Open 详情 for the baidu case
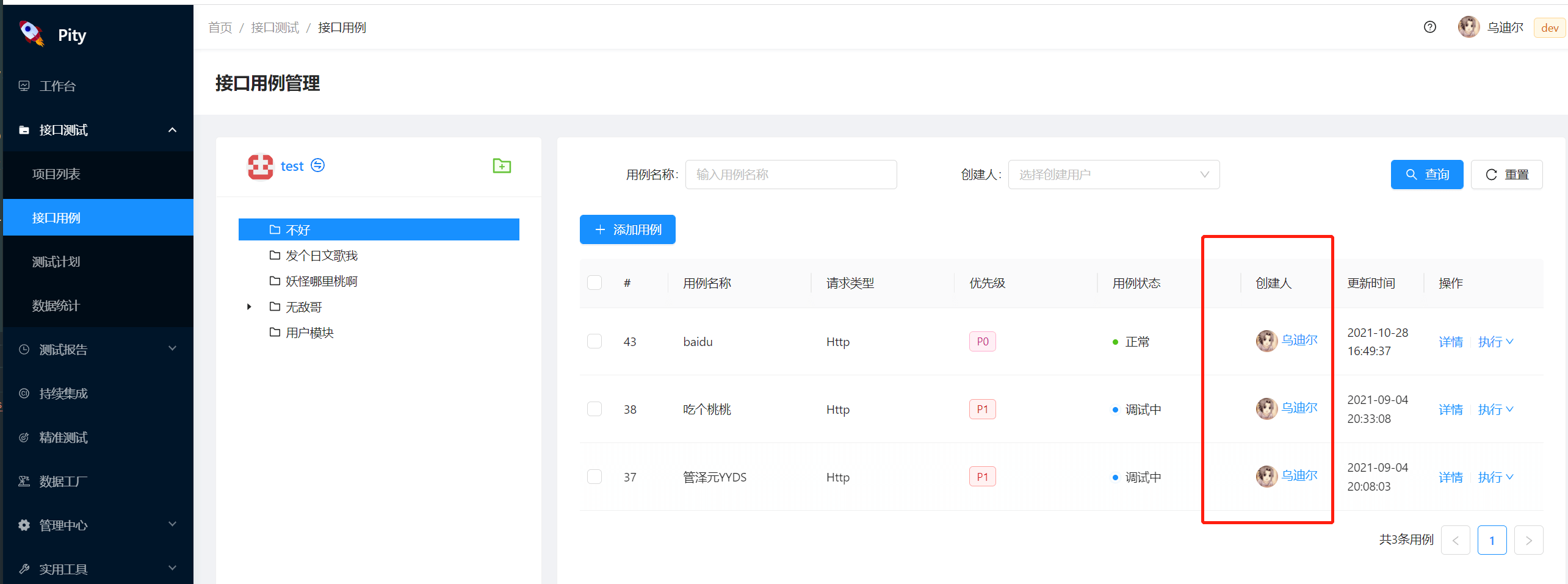1568x584 pixels. [1451, 342]
